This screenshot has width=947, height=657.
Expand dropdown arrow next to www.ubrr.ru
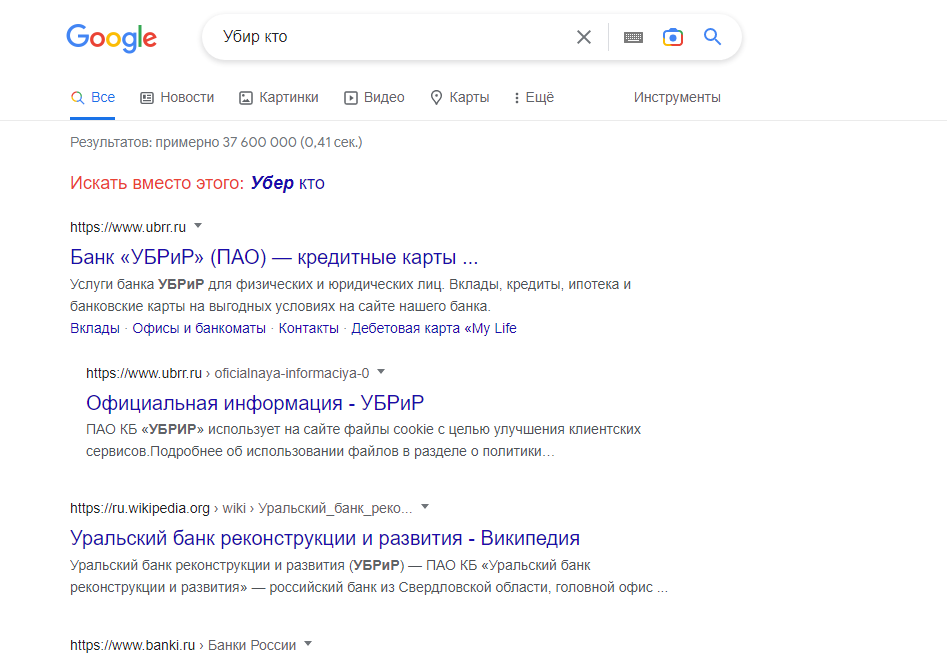[x=198, y=225]
